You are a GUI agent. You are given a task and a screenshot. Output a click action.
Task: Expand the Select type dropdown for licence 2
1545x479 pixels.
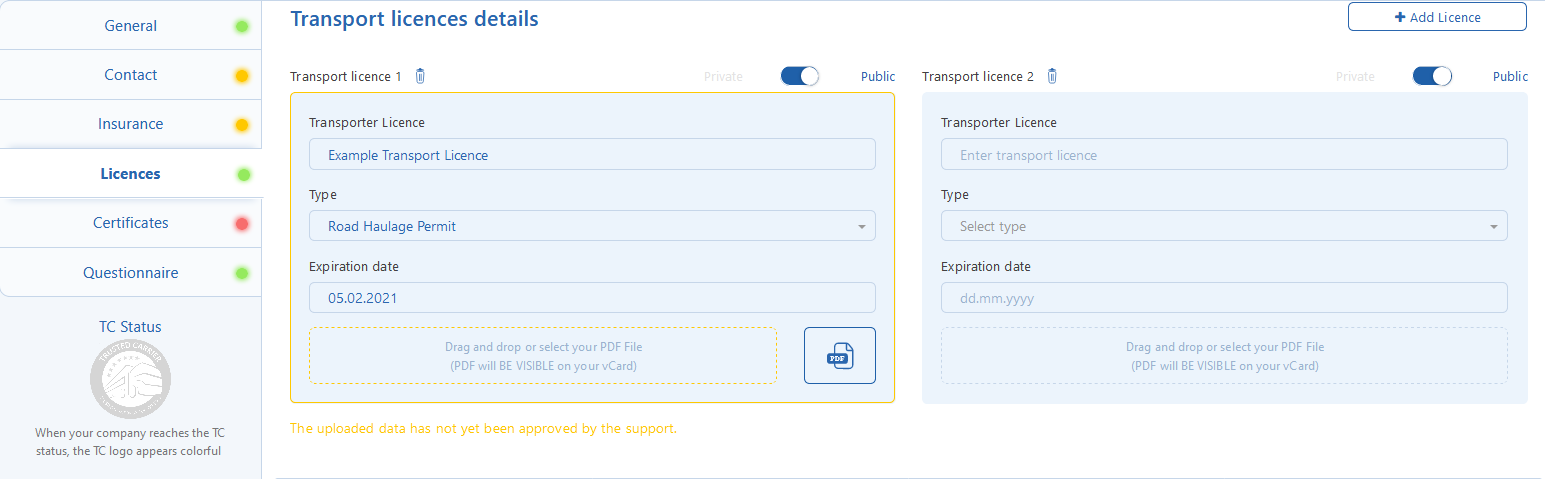[1224, 226]
